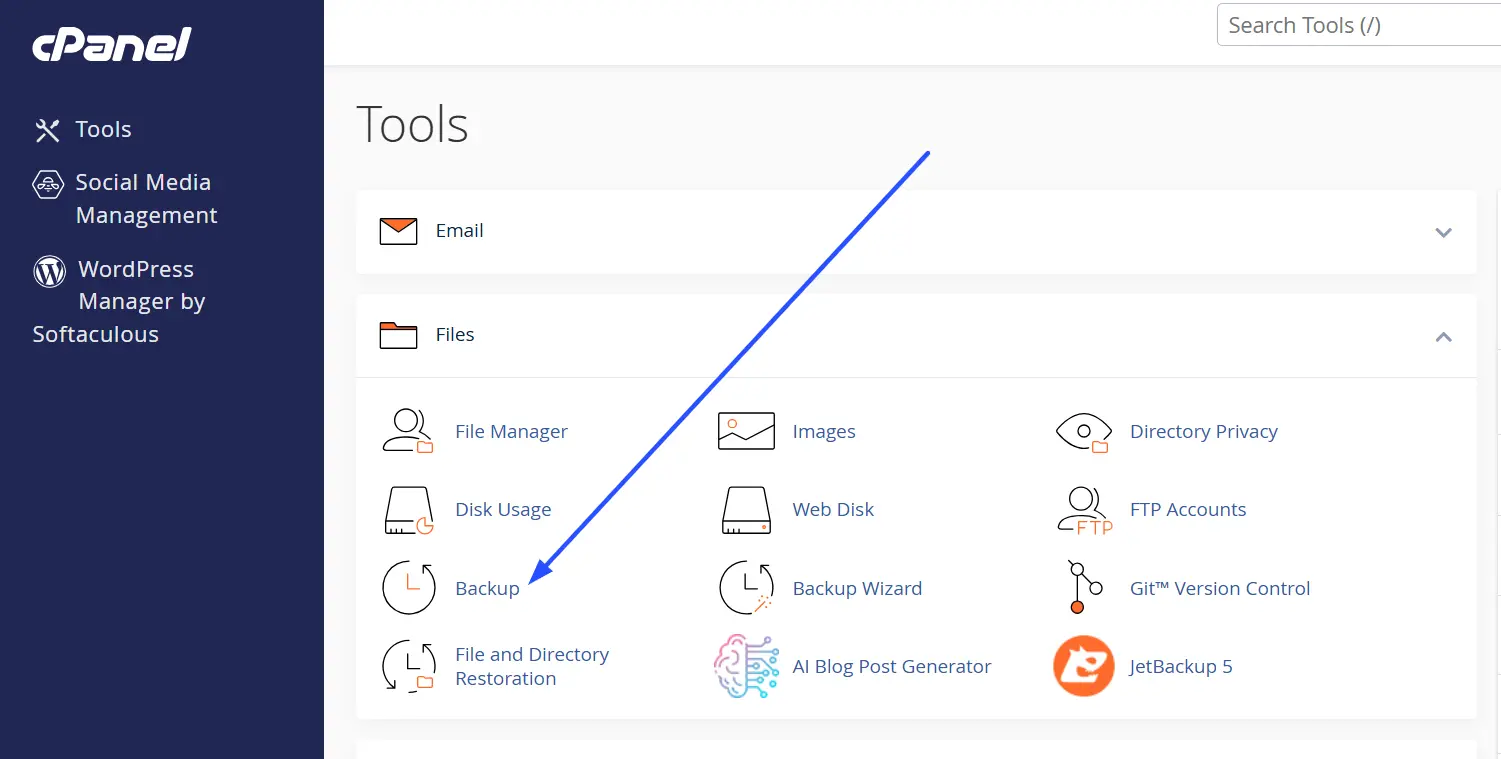Open the File Manager link
The height and width of the screenshot is (759, 1501).
(x=511, y=432)
